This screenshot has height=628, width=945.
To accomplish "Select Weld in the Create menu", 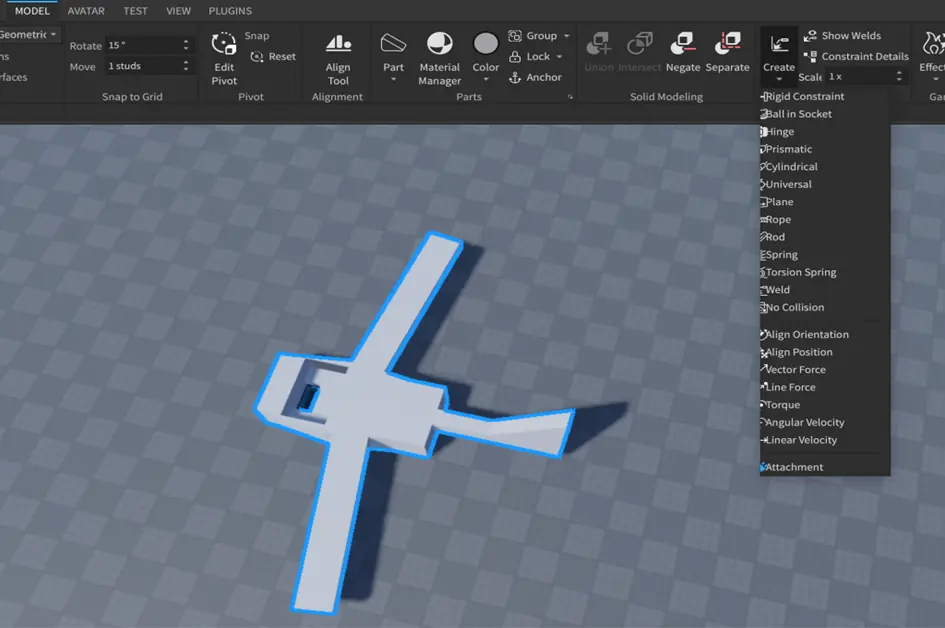I will pos(824,290).
